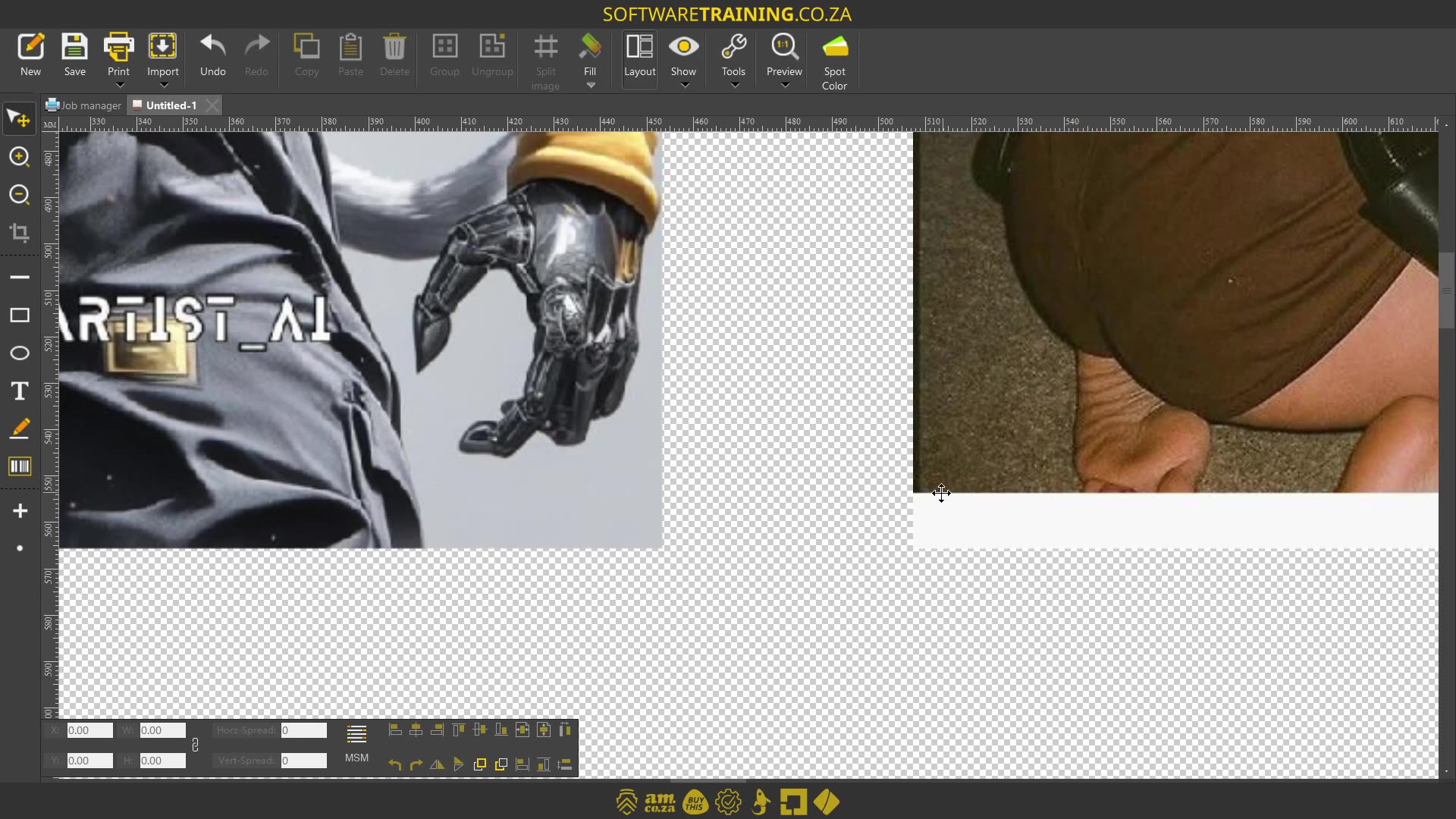The height and width of the screenshot is (819, 1456).
Task: Align objects to vertical middle
Action: pyautogui.click(x=480, y=730)
